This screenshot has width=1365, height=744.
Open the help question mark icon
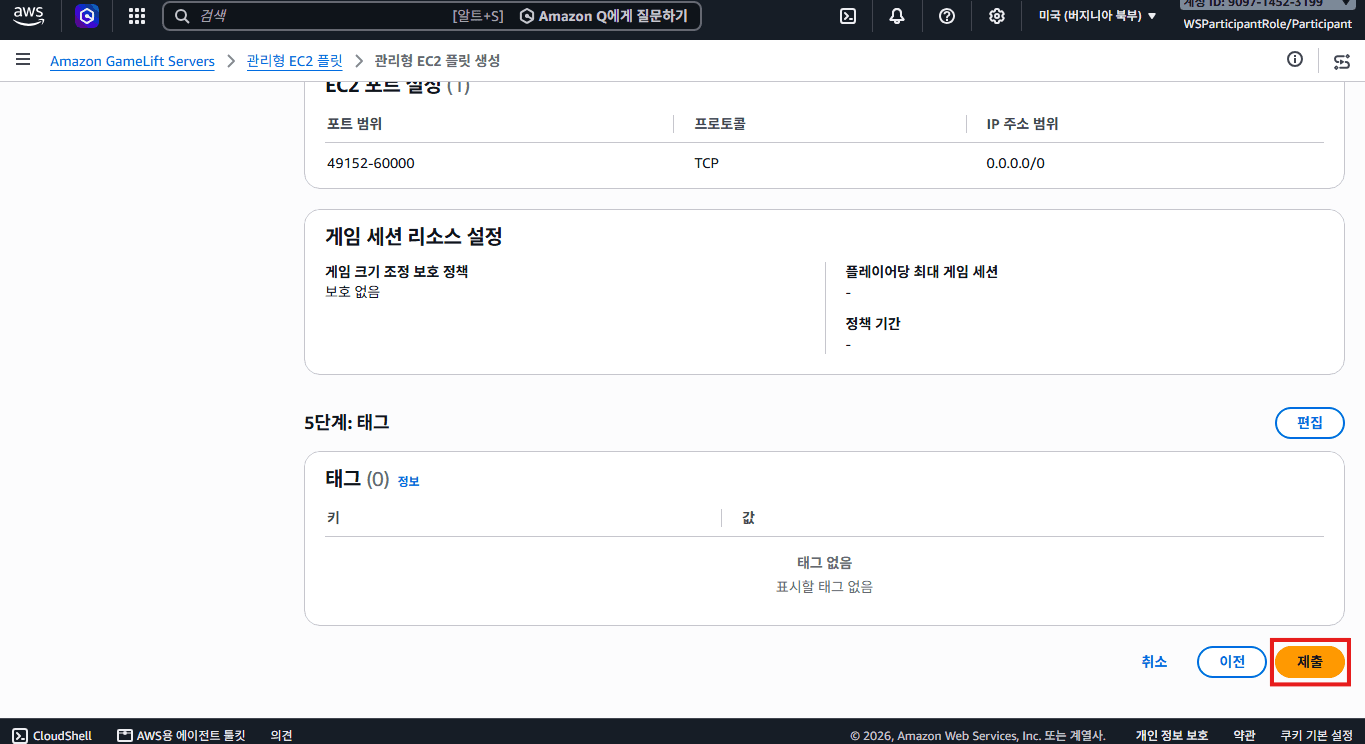pos(947,16)
